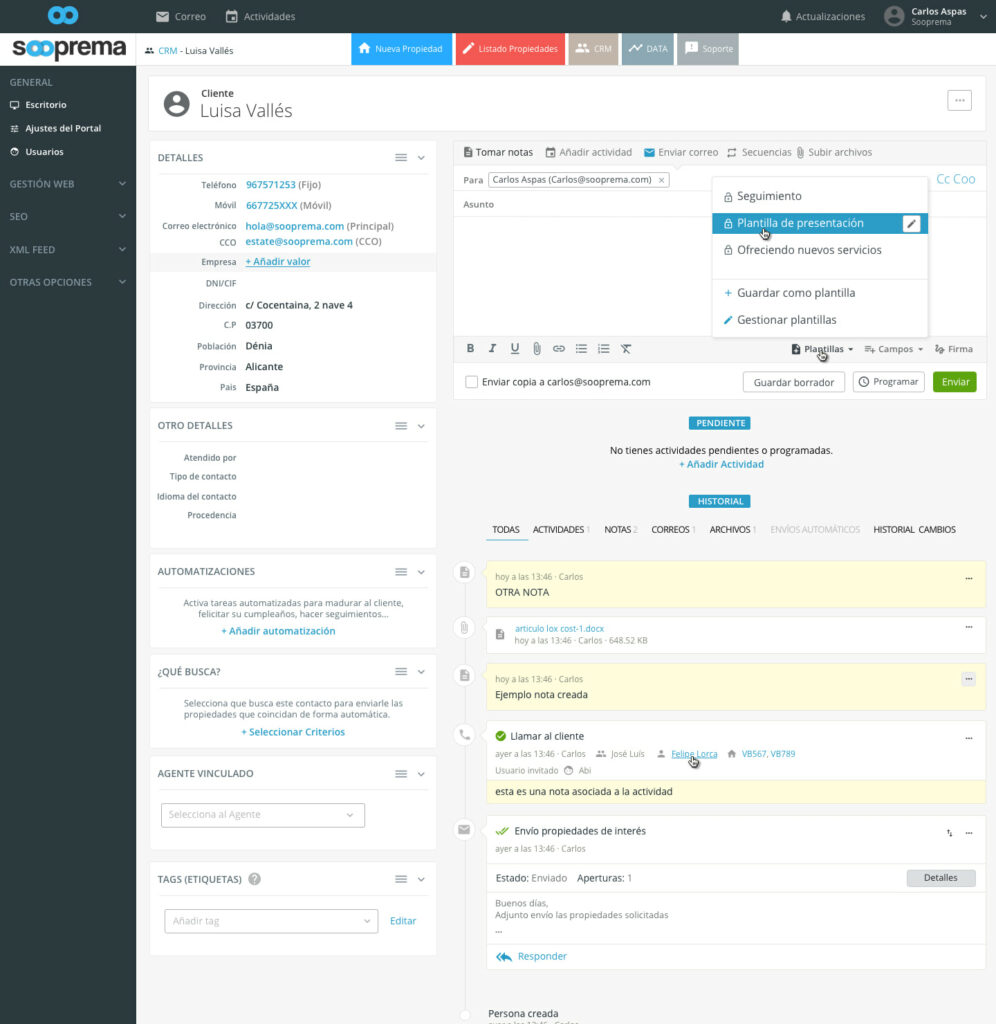Remove Carlos Aspas recipient with x
996x1024 pixels.
pos(662,180)
